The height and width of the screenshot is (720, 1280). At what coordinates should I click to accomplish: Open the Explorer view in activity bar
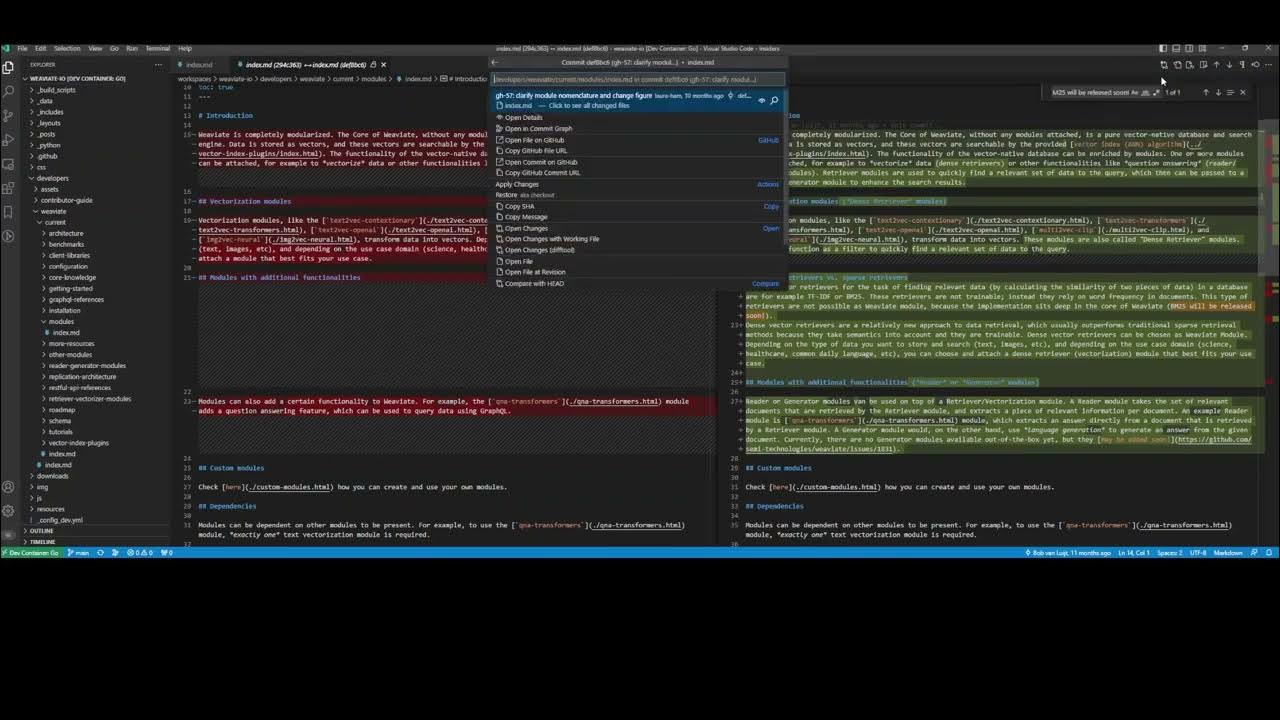(8, 68)
